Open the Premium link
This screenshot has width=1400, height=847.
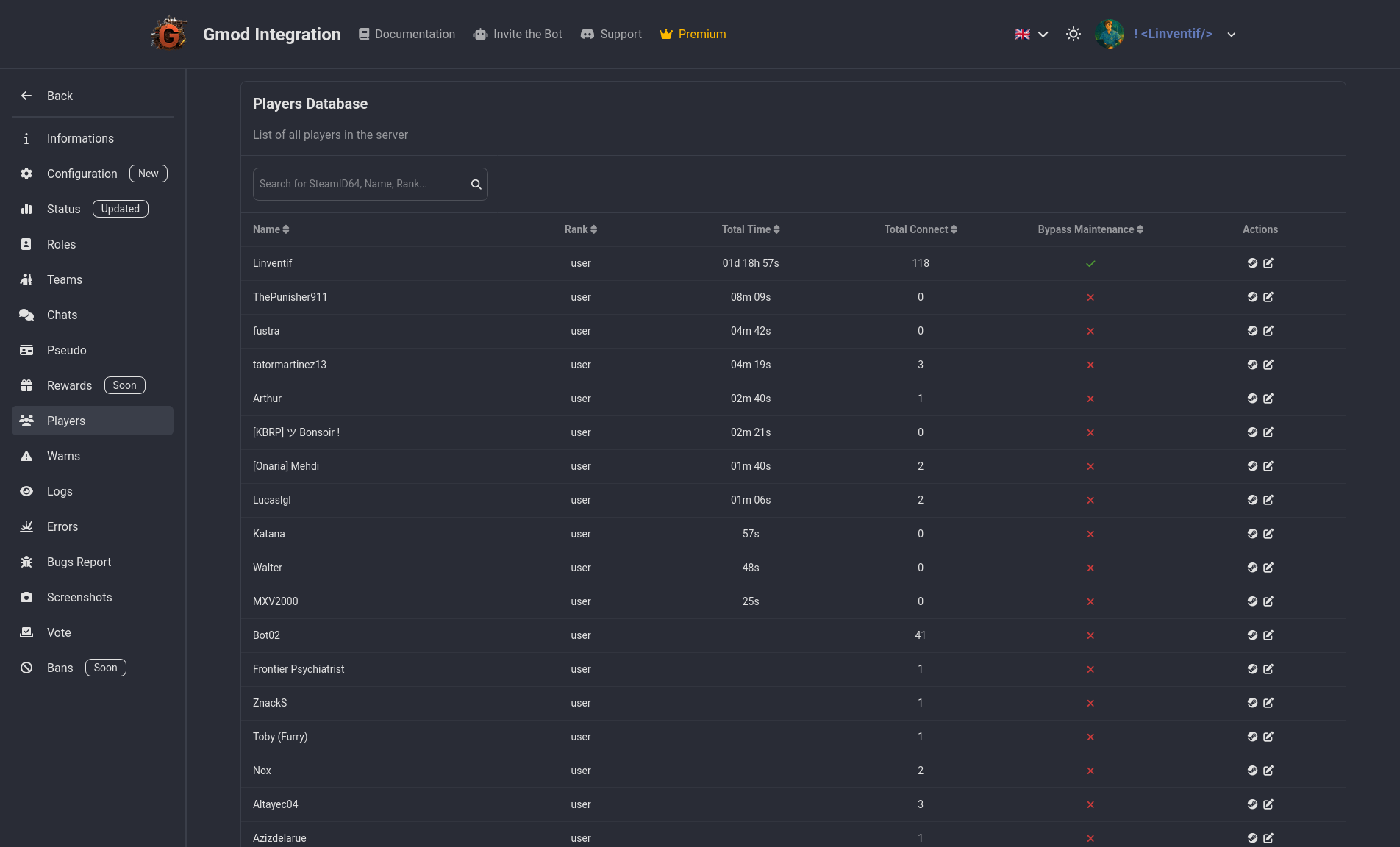pos(693,34)
